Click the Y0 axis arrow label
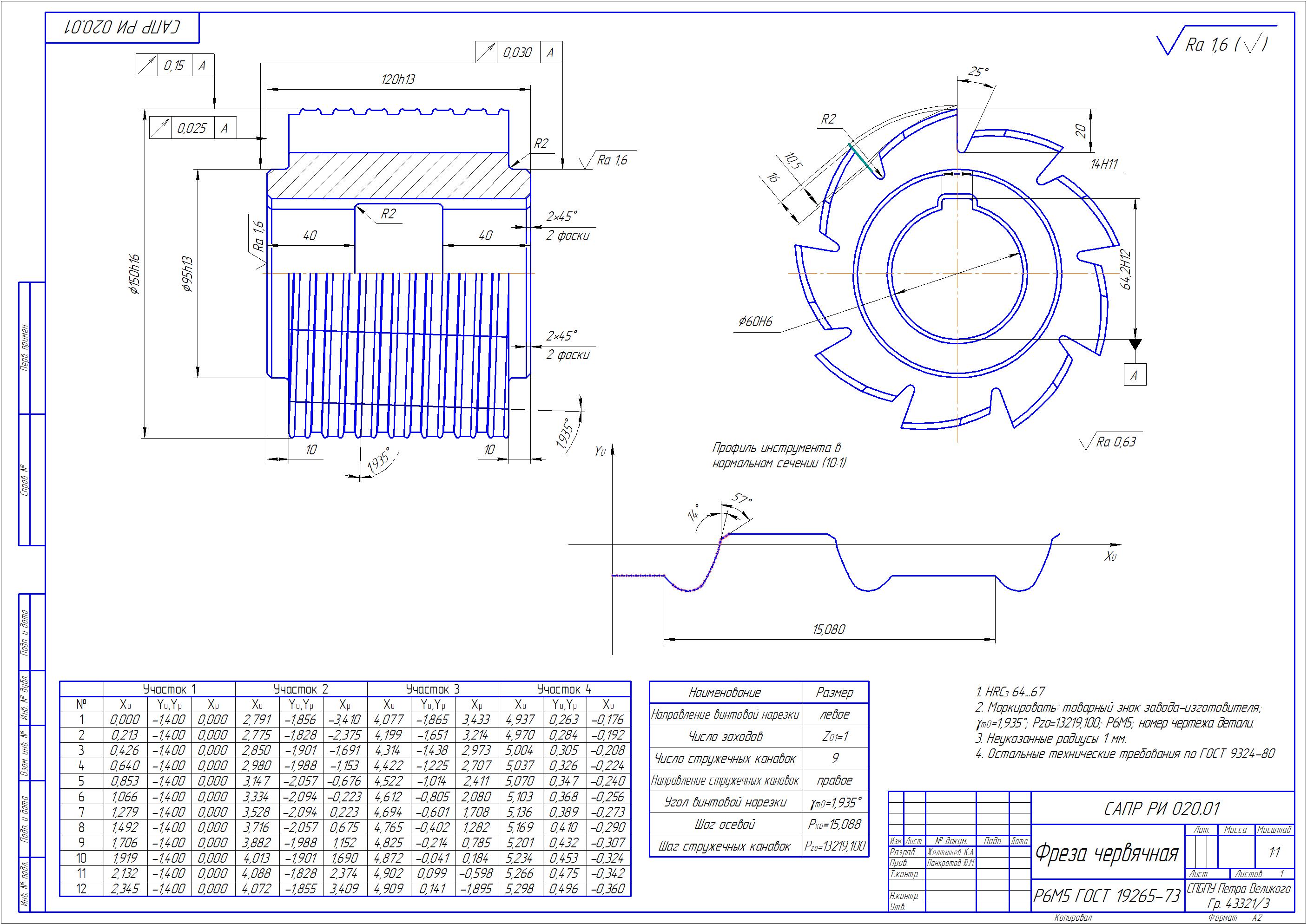This screenshot has width=1307, height=924. (x=601, y=452)
